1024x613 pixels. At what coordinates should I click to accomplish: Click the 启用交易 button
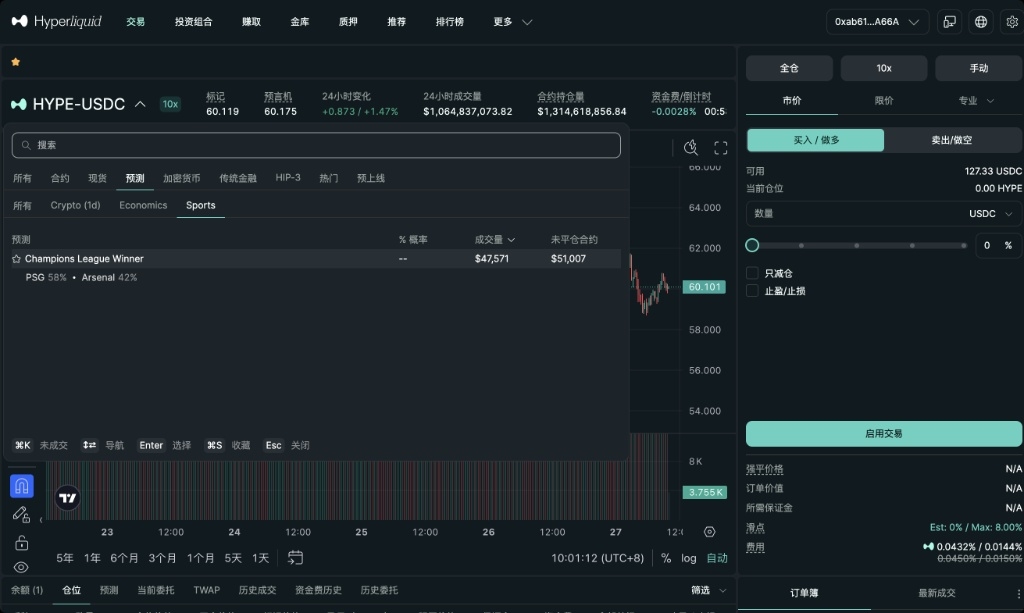[884, 433]
